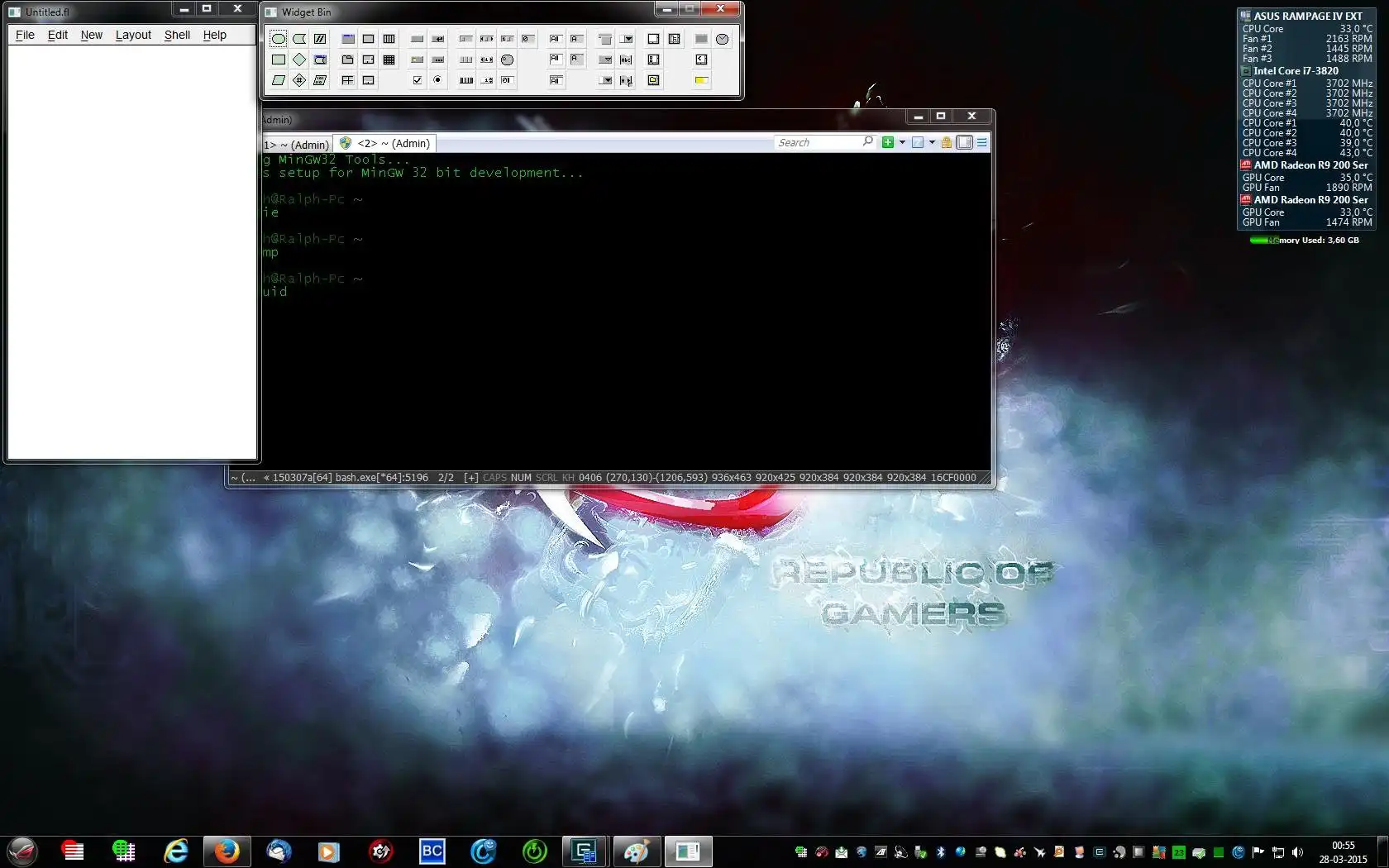Add a Check Button widget
The width and height of the screenshot is (1389, 868).
tap(418, 80)
